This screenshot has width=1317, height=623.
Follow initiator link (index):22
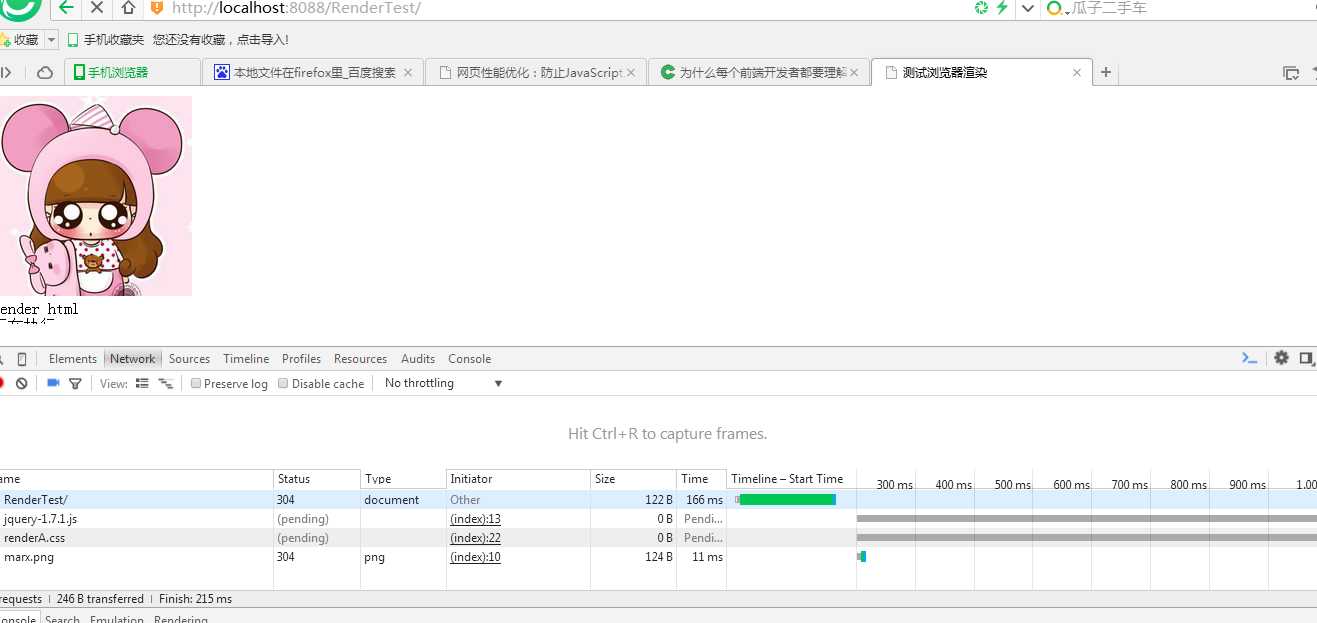pos(475,538)
